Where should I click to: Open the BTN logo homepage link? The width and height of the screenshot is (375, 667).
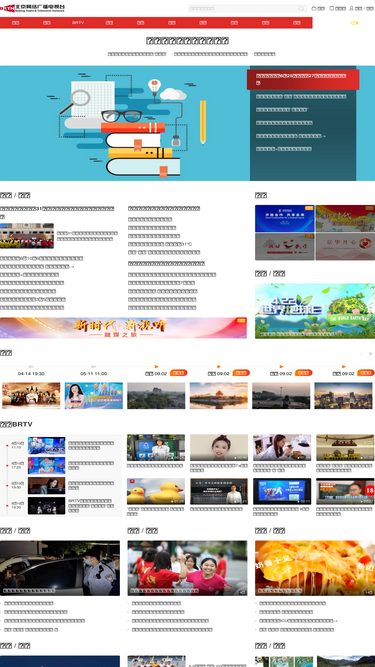pyautogui.click(x=33, y=8)
